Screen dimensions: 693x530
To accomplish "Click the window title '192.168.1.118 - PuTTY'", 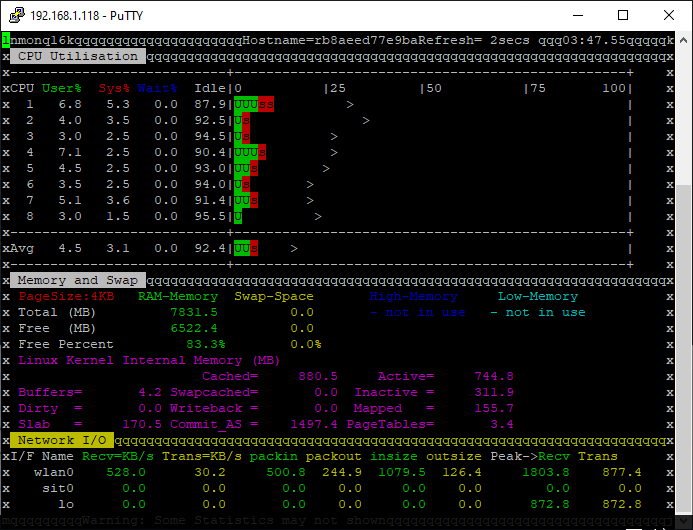I will coord(87,15).
